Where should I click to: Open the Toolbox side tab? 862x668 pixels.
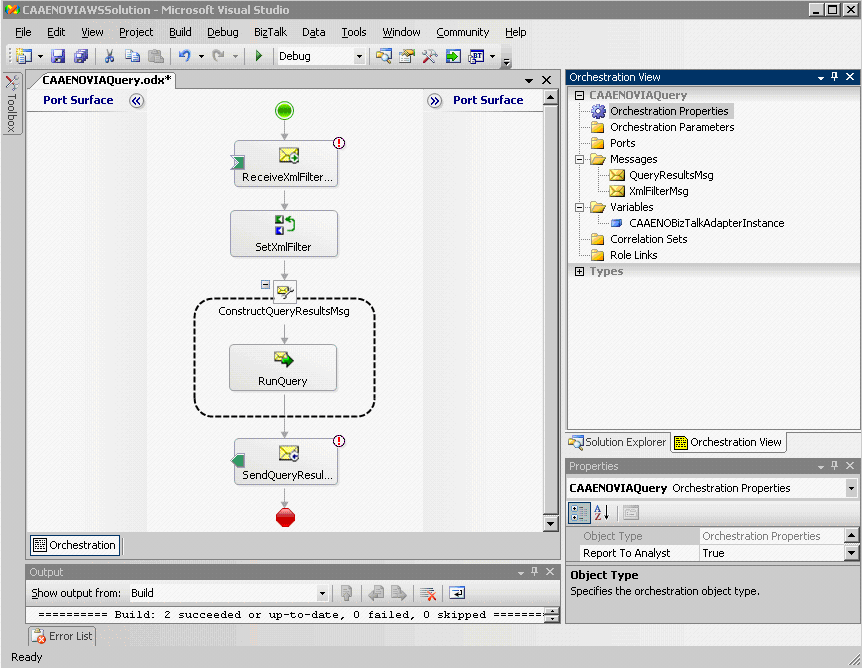pyautogui.click(x=12, y=104)
